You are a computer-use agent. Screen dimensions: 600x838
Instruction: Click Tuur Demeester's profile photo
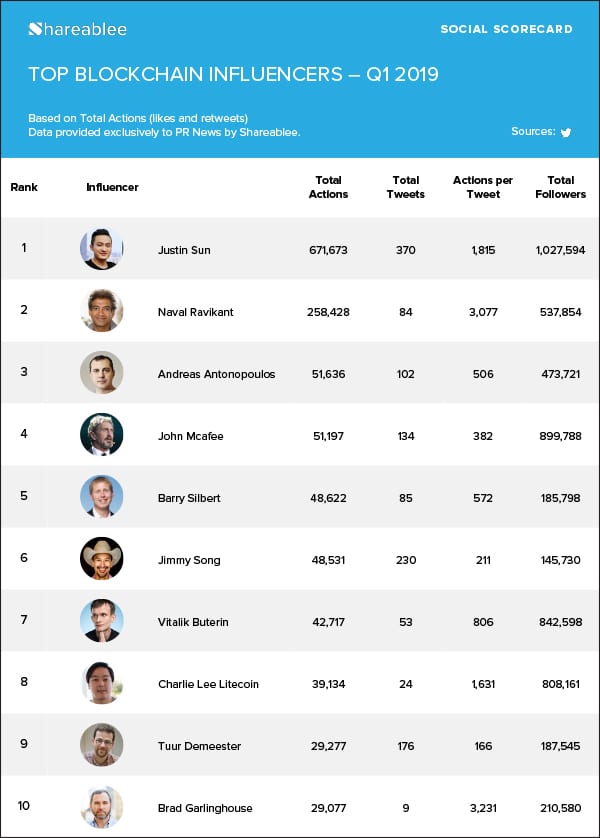pyautogui.click(x=102, y=745)
